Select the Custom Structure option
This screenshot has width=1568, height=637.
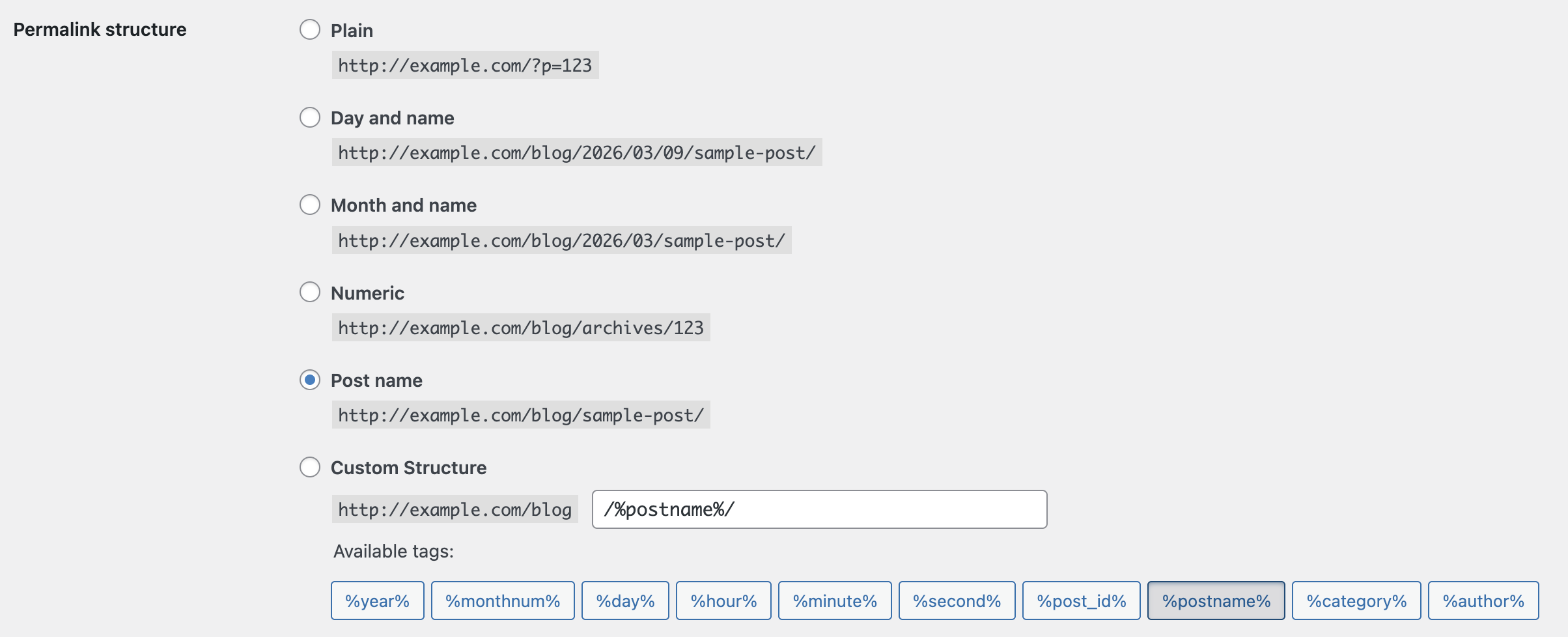point(309,467)
